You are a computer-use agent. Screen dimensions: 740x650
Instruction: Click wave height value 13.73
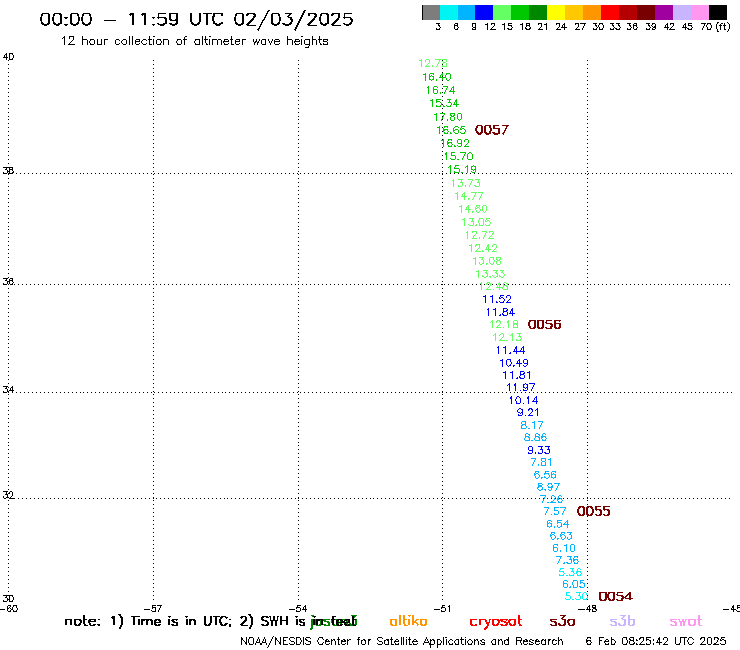(465, 183)
